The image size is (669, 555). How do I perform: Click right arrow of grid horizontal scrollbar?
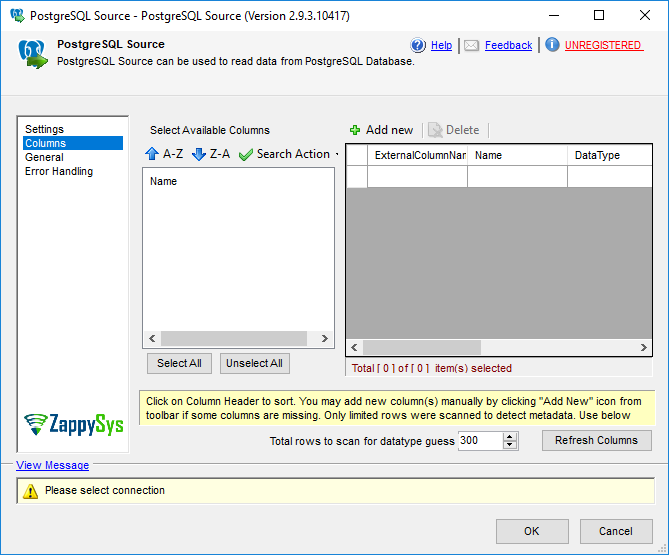point(643,347)
